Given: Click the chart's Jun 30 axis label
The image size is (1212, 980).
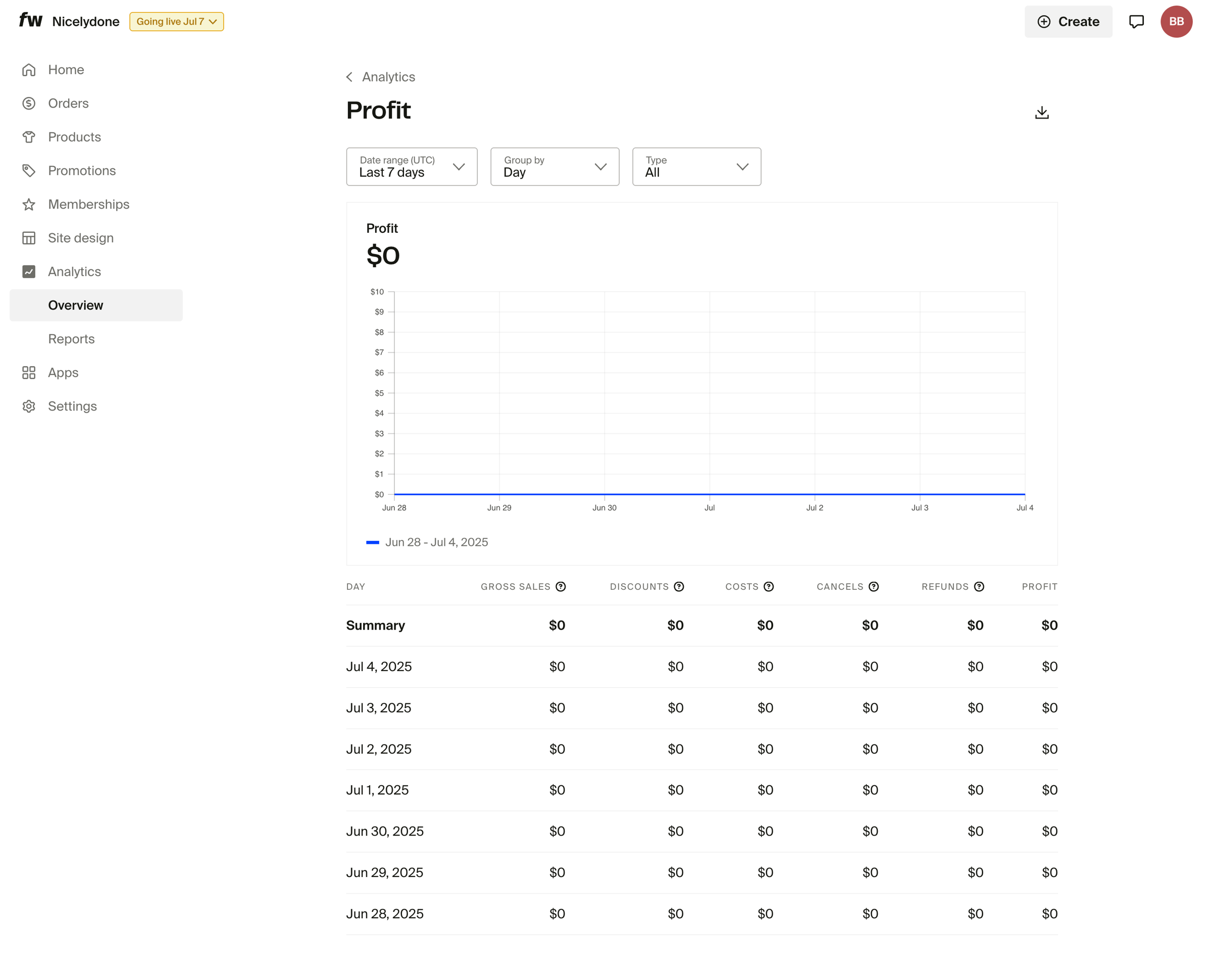Looking at the screenshot, I should pyautogui.click(x=604, y=507).
